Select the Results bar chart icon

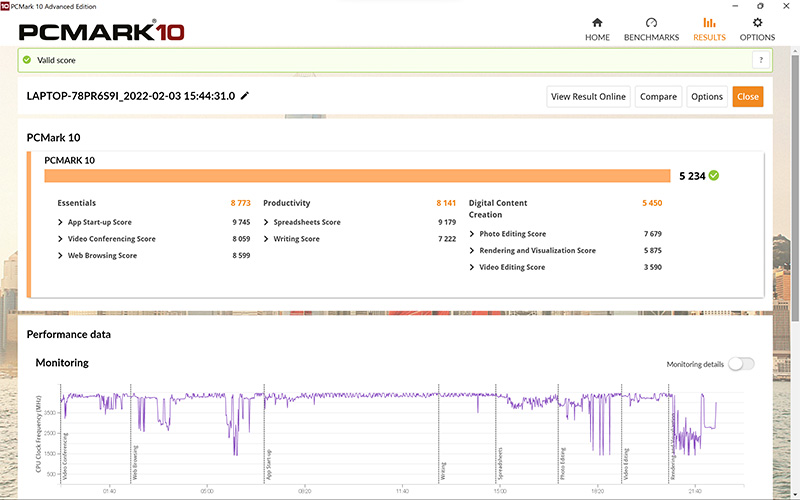[709, 23]
